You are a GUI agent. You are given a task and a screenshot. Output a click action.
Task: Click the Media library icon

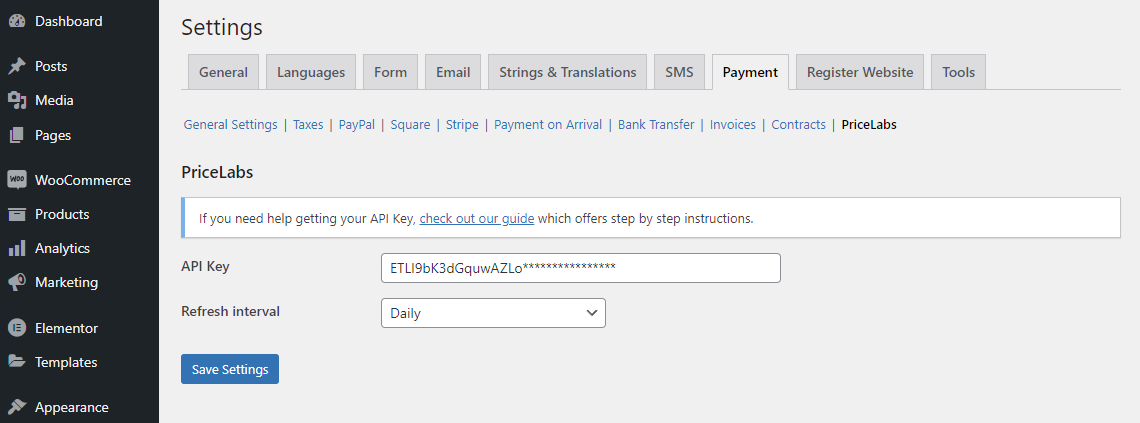point(17,100)
